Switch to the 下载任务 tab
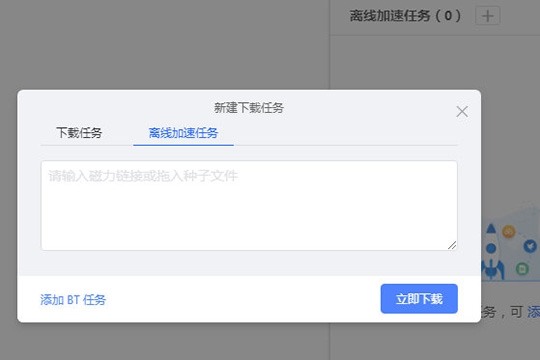The image size is (540, 360). click(79, 133)
